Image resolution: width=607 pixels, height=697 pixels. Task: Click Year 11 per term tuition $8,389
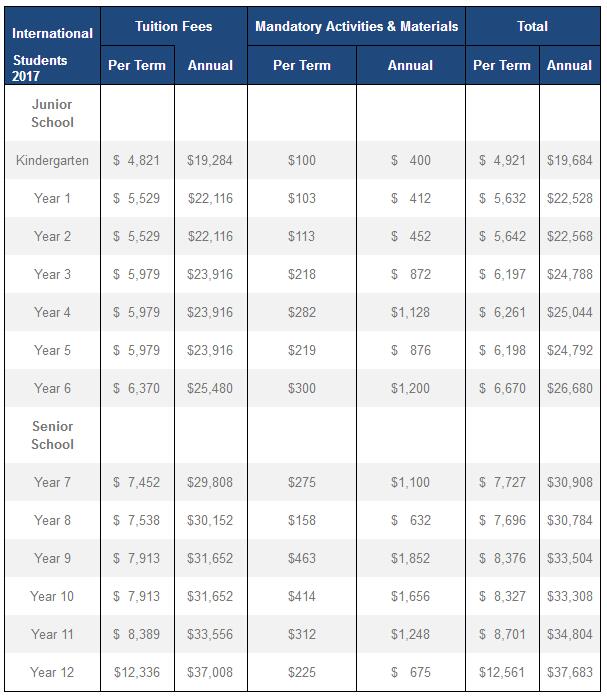point(136,634)
